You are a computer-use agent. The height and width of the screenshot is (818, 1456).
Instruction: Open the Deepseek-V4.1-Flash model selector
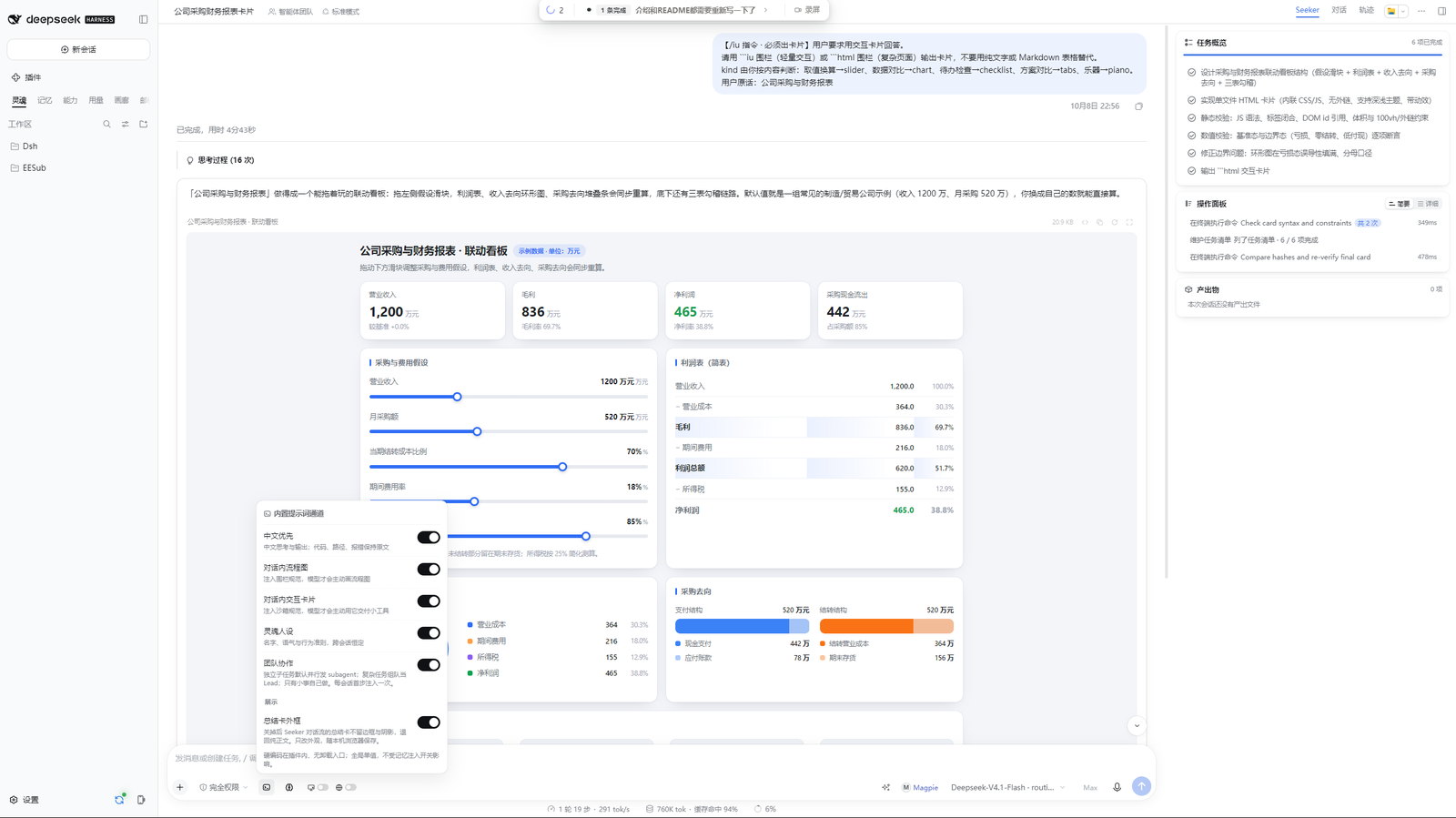[1006, 787]
